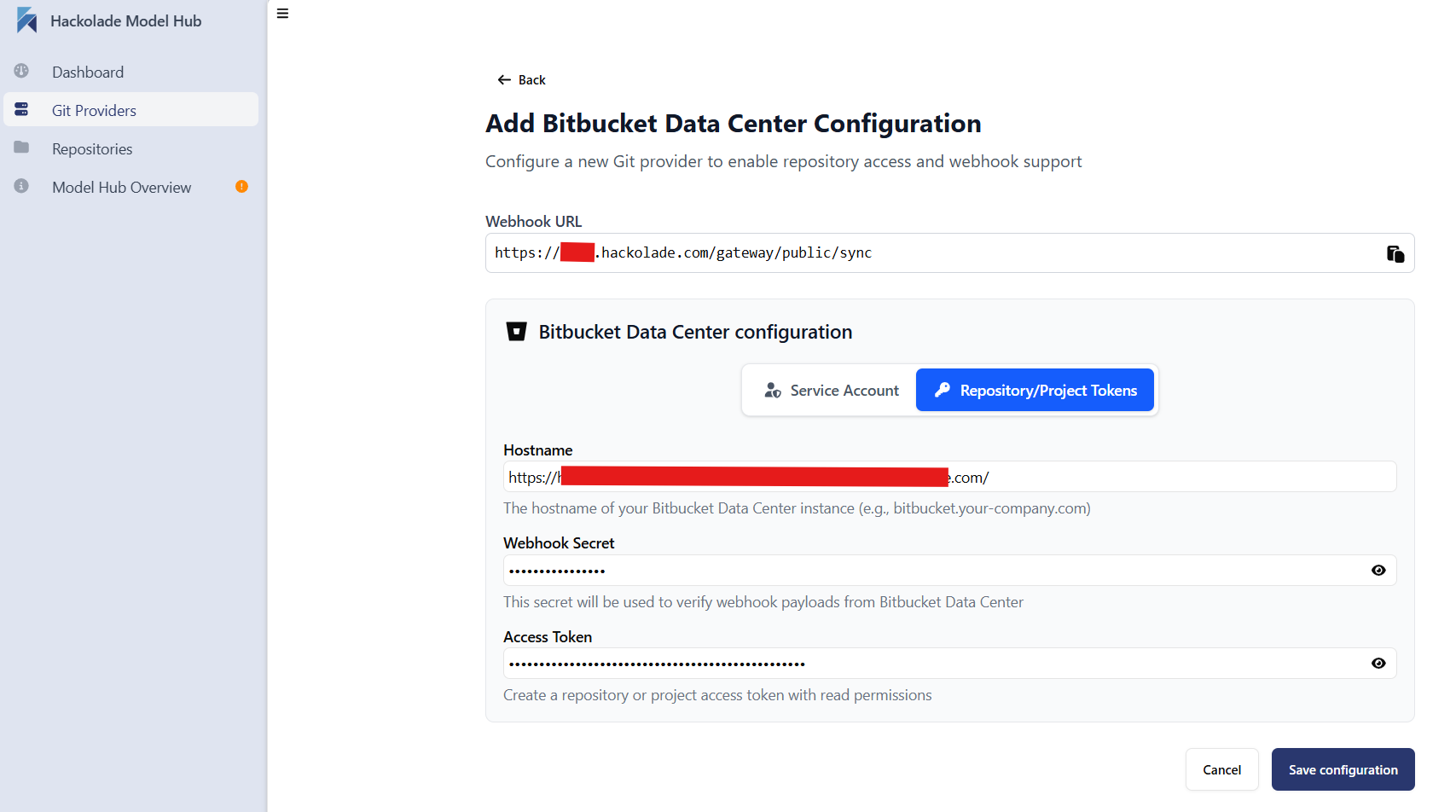This screenshot has width=1456, height=812.
Task: Copy the Webhook URL using the copy icon
Action: tap(1394, 253)
